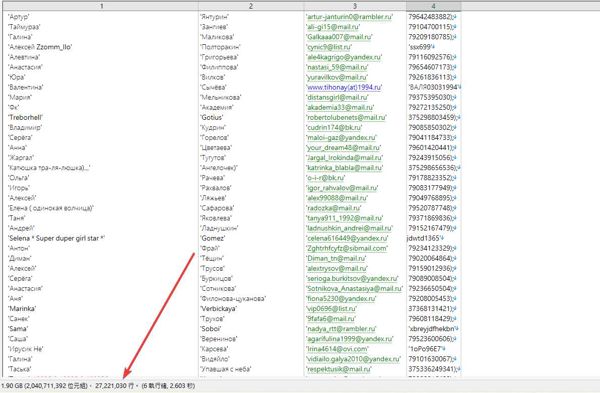Viewport: 600px width, 393px height.
Task: Click the akademia33@mail.ru cell
Action: [340, 108]
